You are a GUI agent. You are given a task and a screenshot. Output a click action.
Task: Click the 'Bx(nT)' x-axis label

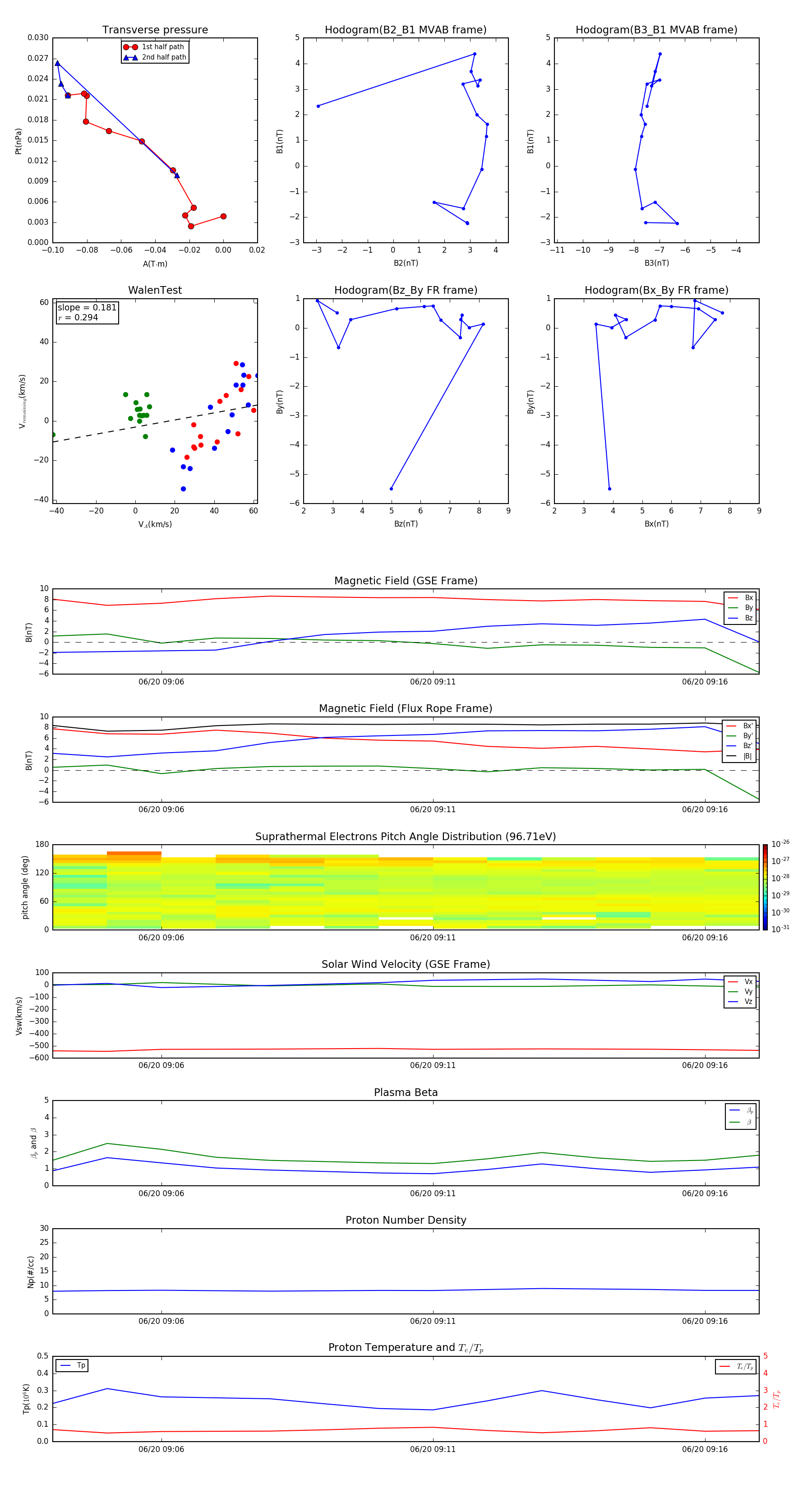pyautogui.click(x=656, y=524)
